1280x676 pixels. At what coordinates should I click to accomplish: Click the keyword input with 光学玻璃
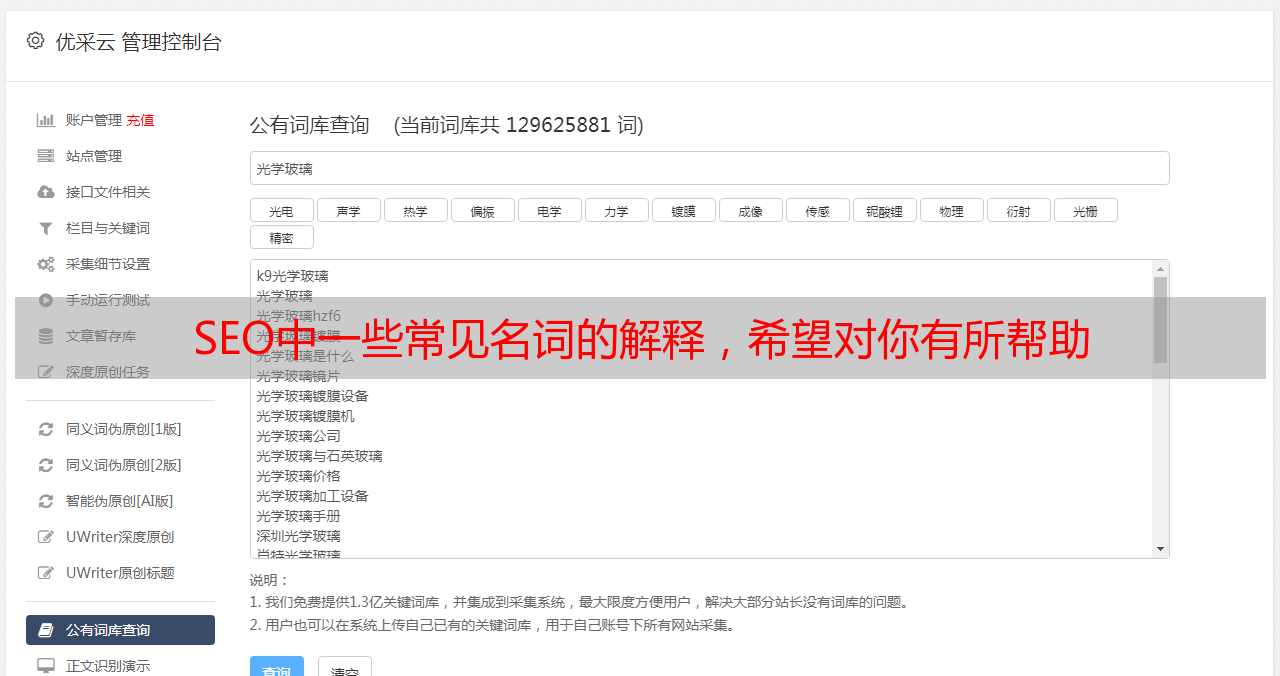click(x=709, y=168)
